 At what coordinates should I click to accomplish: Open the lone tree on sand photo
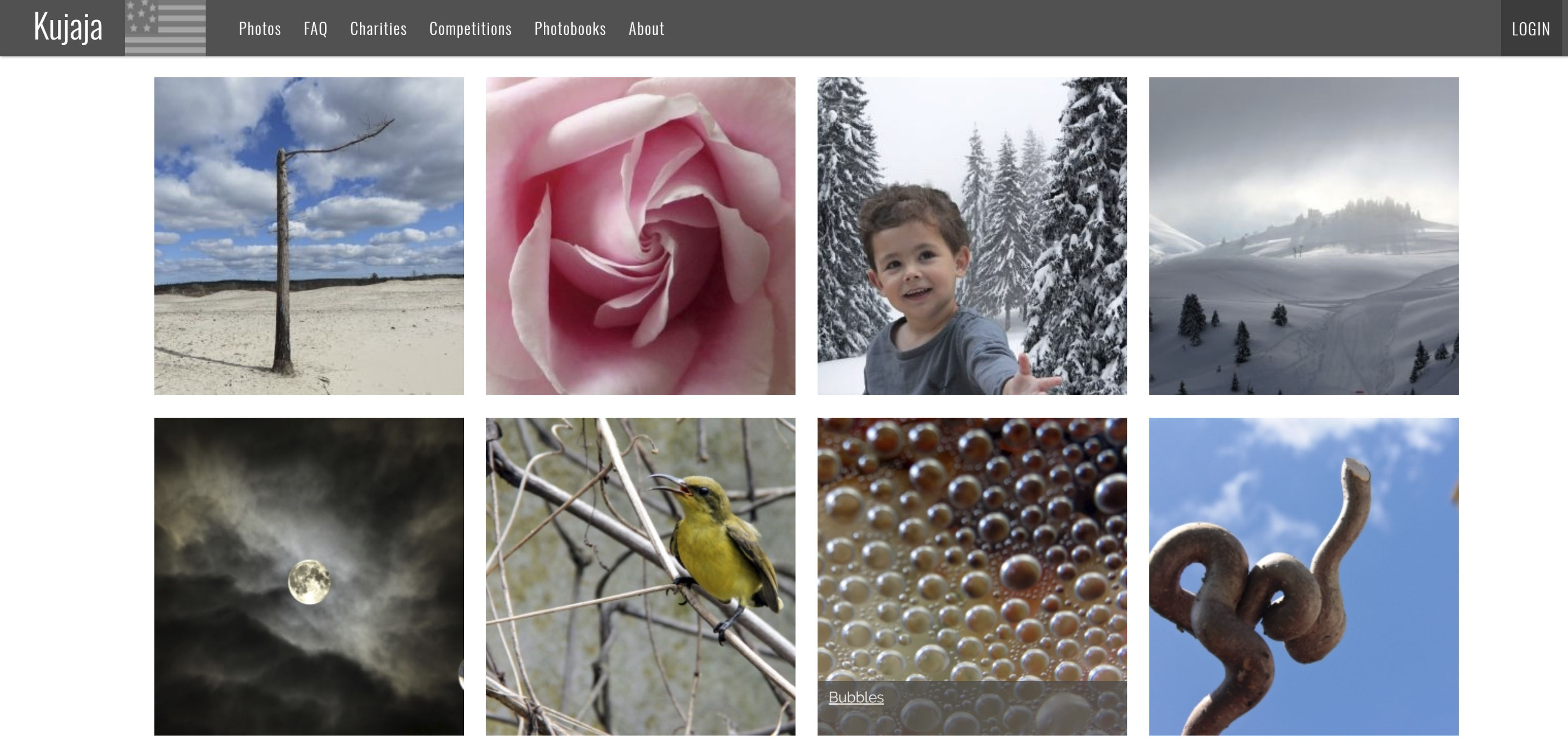tap(309, 235)
